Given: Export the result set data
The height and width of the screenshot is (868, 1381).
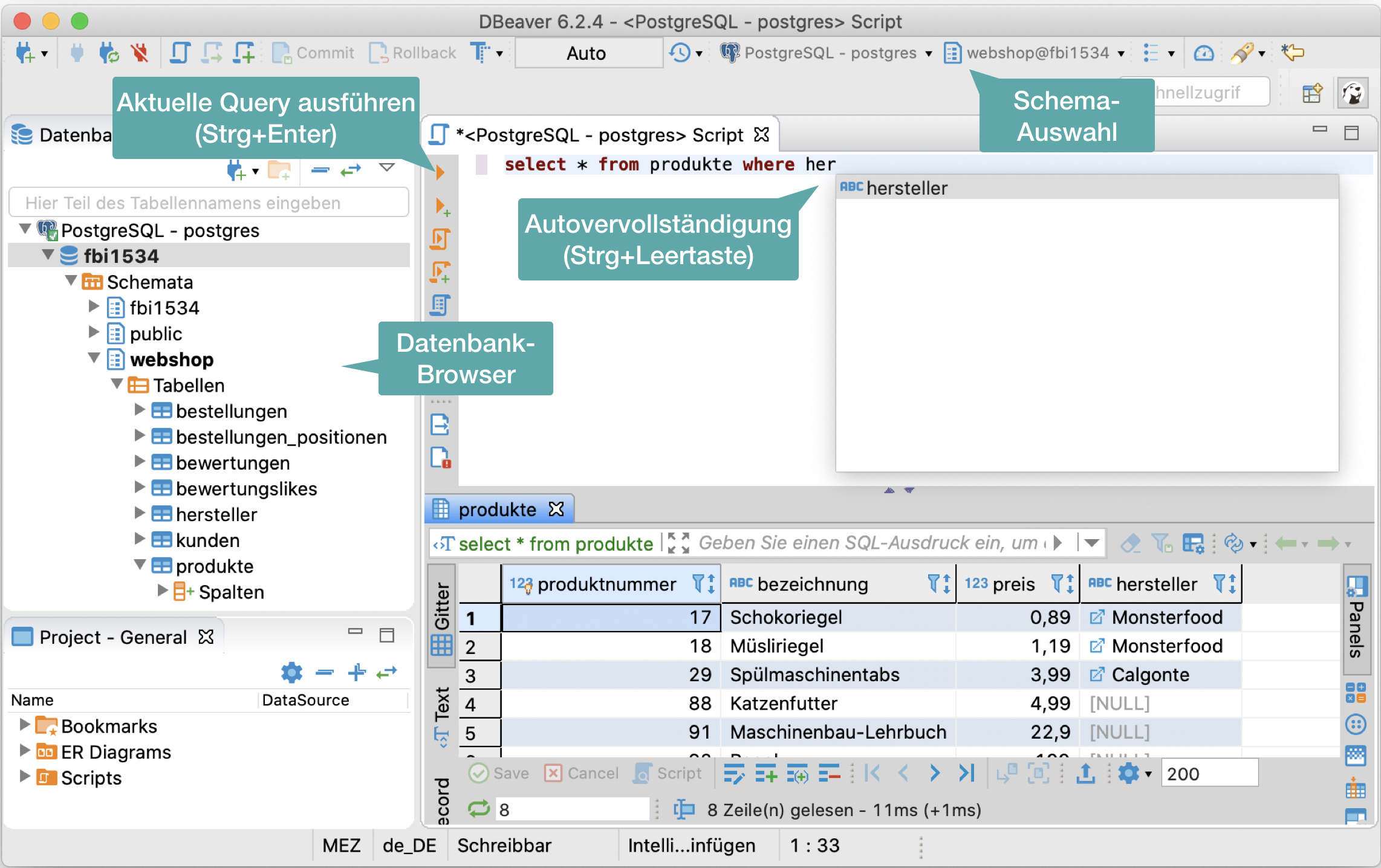Looking at the screenshot, I should click(1085, 774).
